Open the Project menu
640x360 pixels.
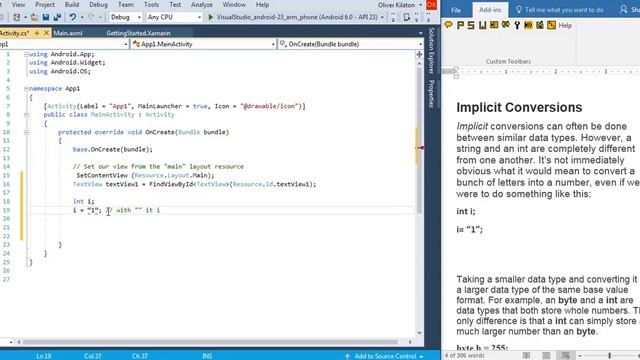(45, 5)
